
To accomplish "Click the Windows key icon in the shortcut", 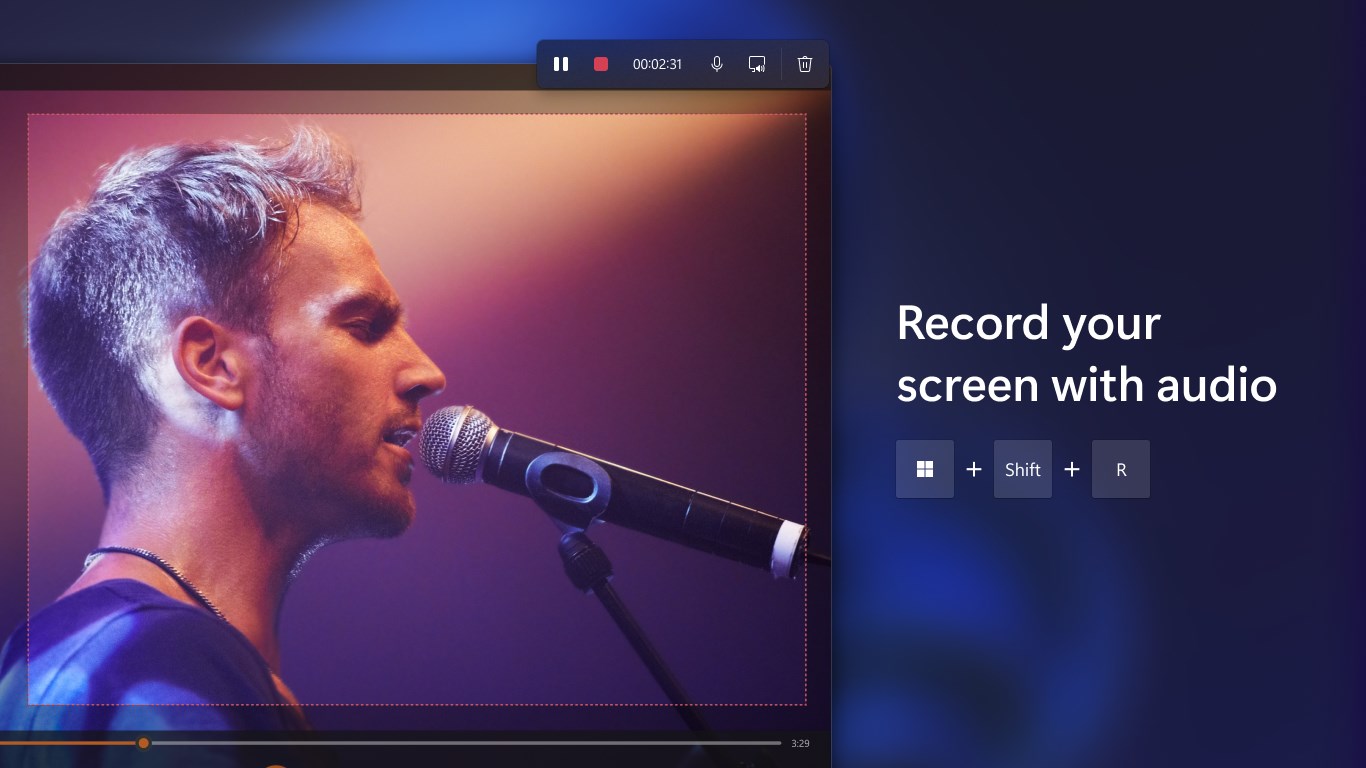I will click(924, 469).
